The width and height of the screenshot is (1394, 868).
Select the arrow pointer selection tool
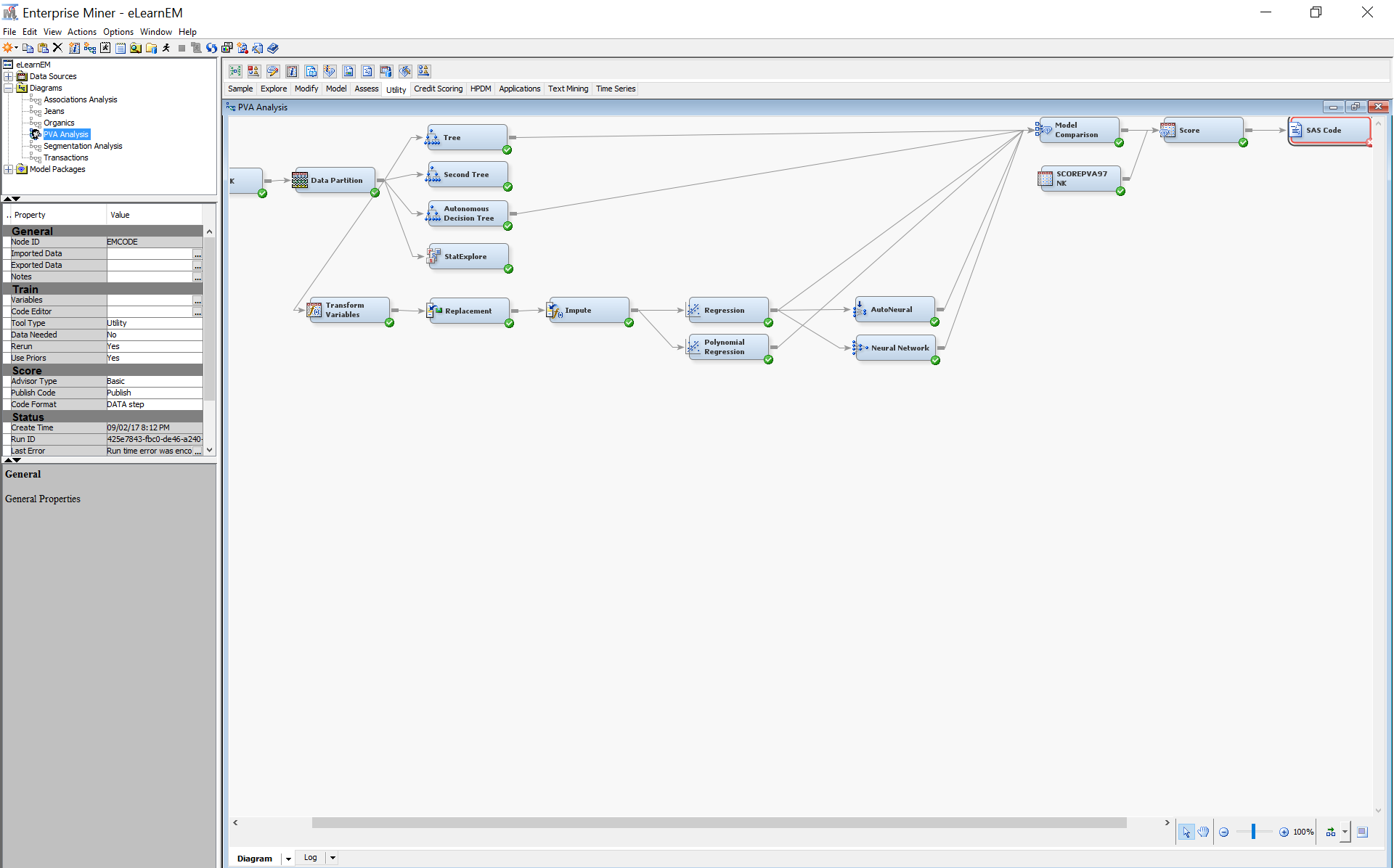coord(1186,832)
